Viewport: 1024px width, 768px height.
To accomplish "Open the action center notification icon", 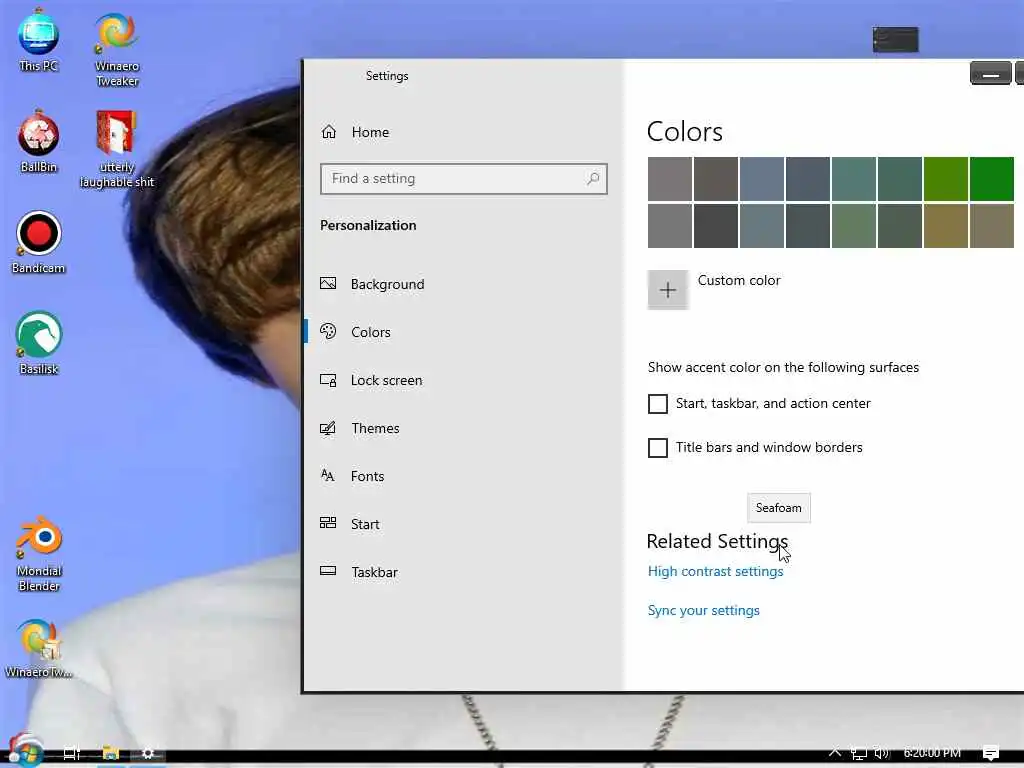I will coord(991,753).
